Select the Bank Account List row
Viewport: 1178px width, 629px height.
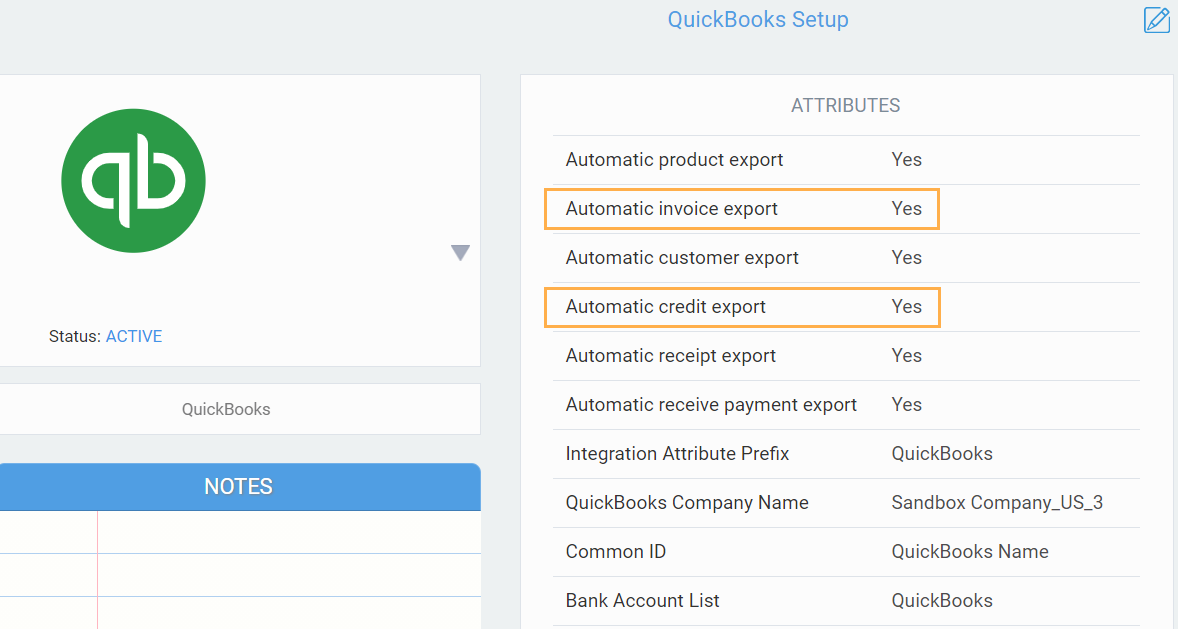point(642,601)
